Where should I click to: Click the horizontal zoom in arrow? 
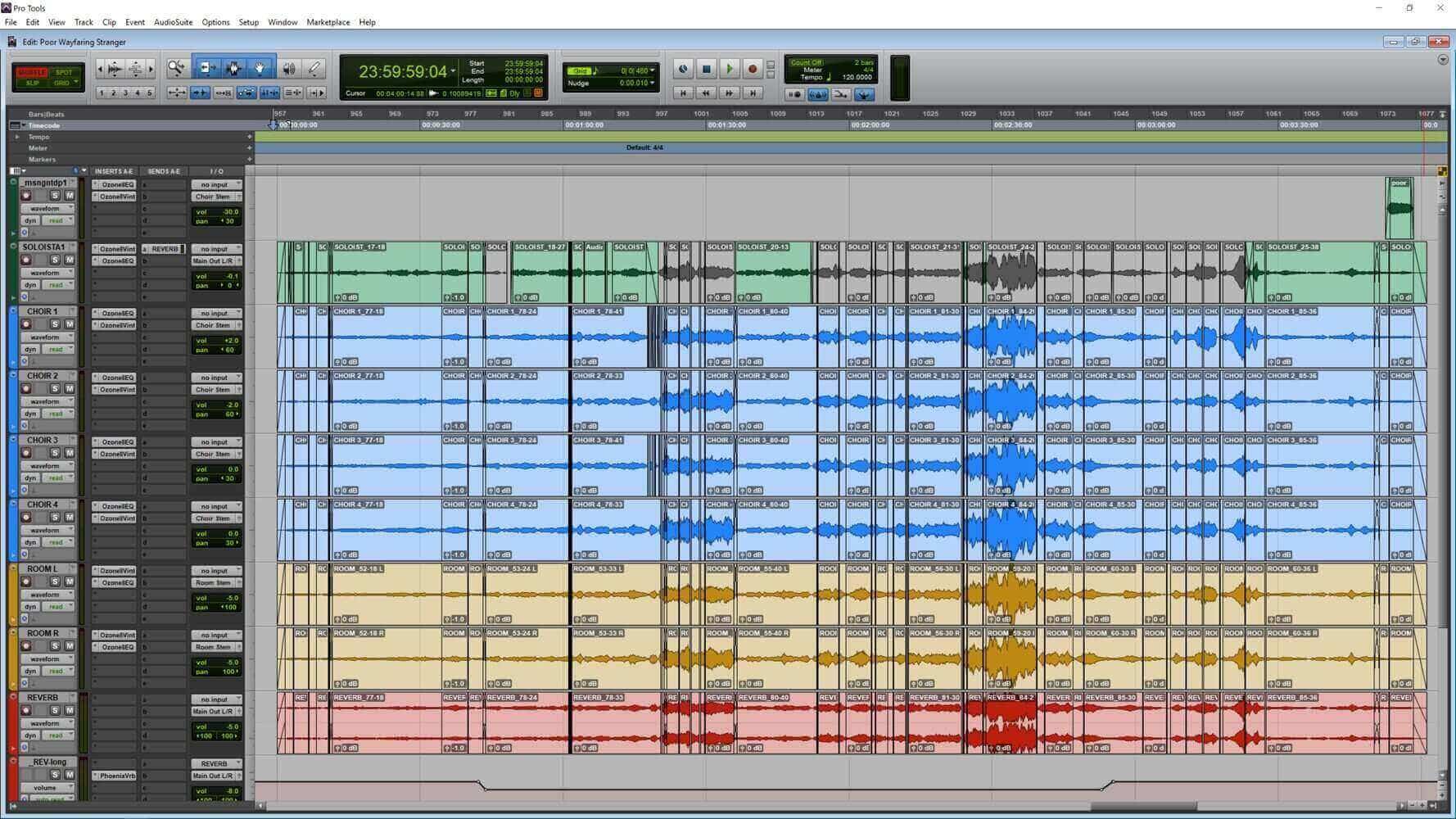click(x=151, y=69)
